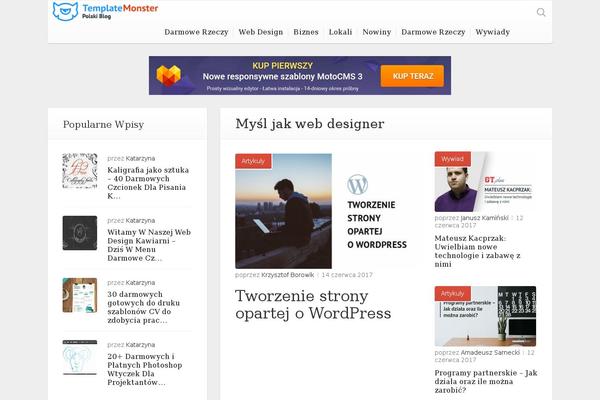This screenshot has height=400, width=600.
Task: Open the Programy partnerskie article image
Action: [x=485, y=316]
